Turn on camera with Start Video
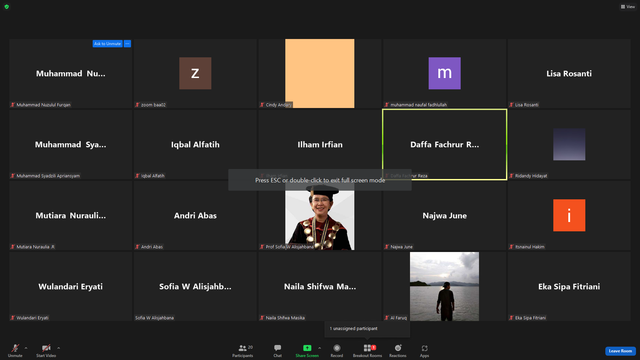This screenshot has width=640, height=360. (x=46, y=350)
